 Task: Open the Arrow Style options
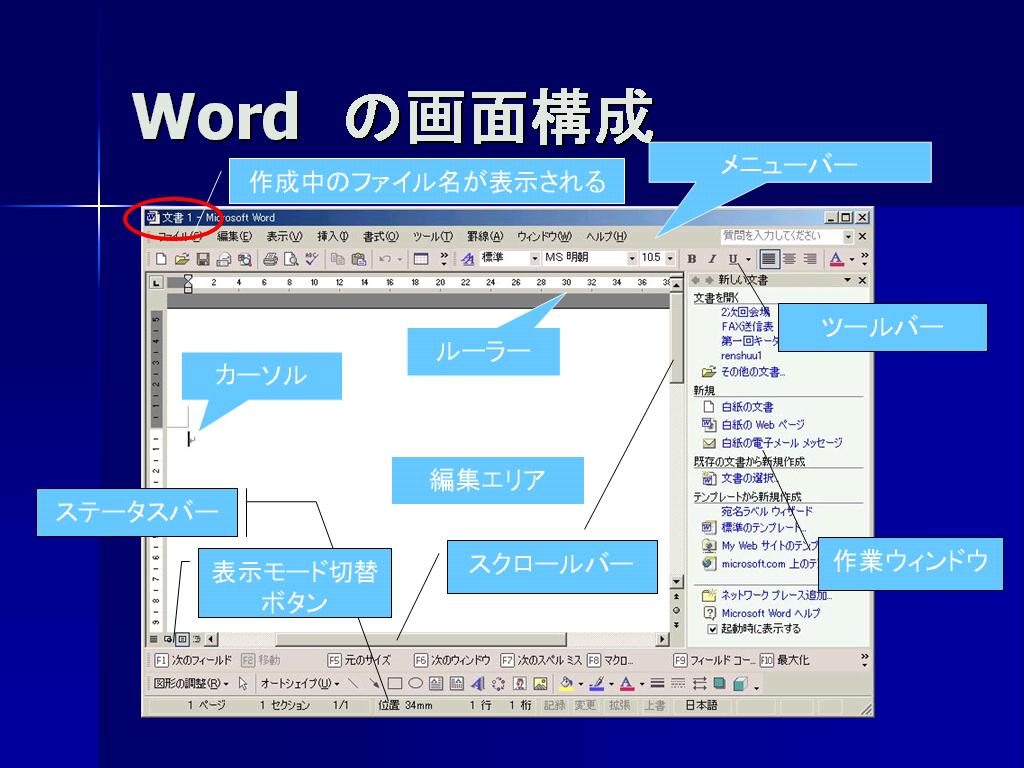click(x=699, y=684)
